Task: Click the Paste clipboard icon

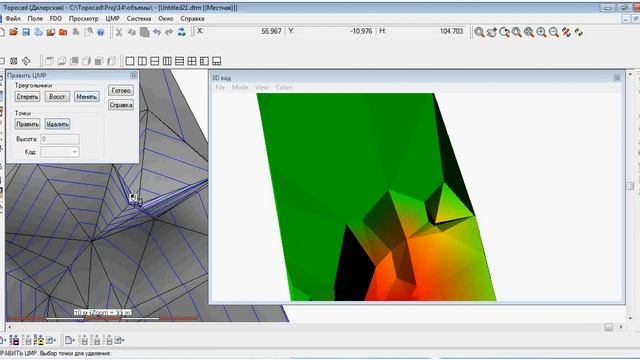Action: coord(144,32)
